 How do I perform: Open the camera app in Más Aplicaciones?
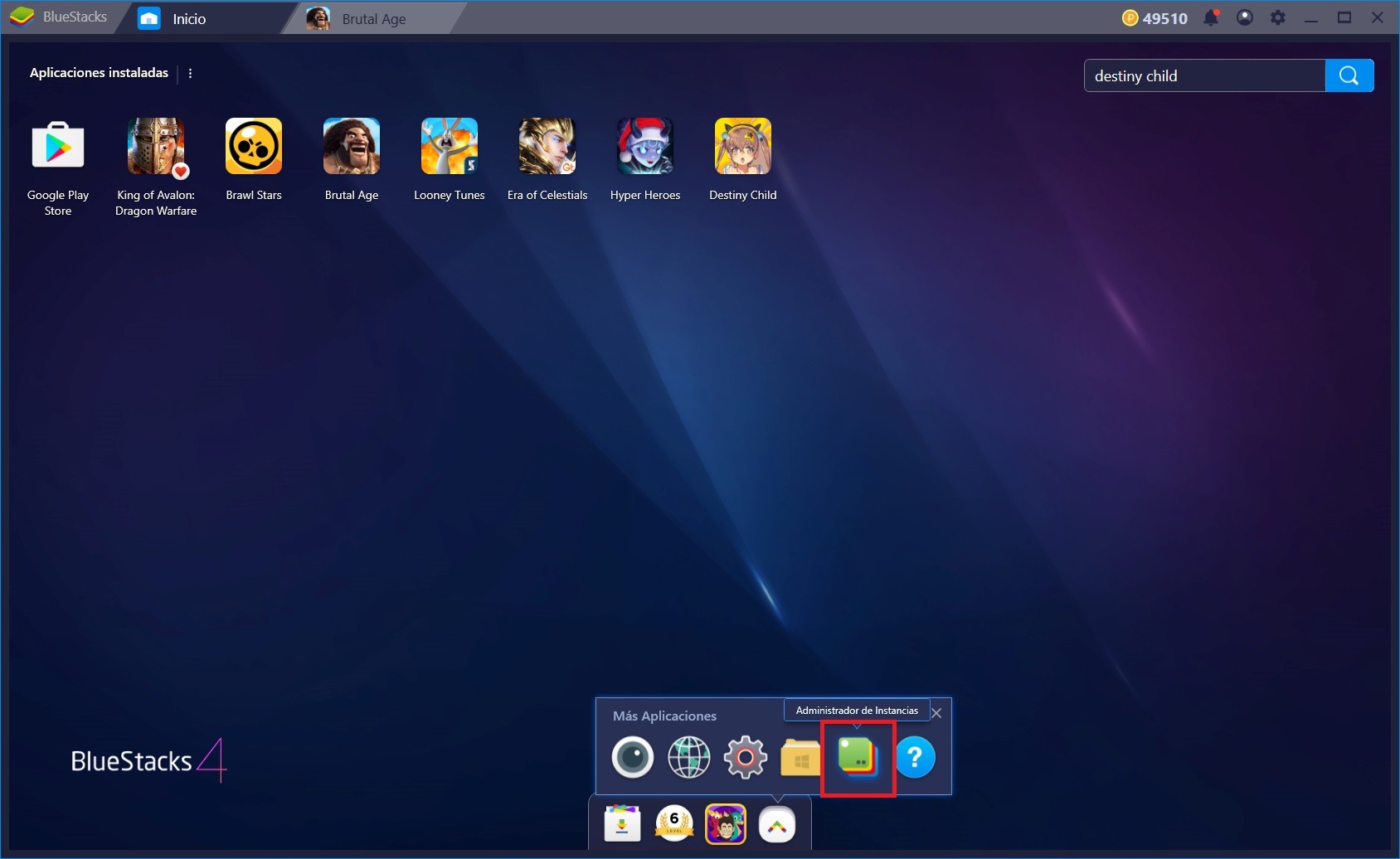(633, 757)
